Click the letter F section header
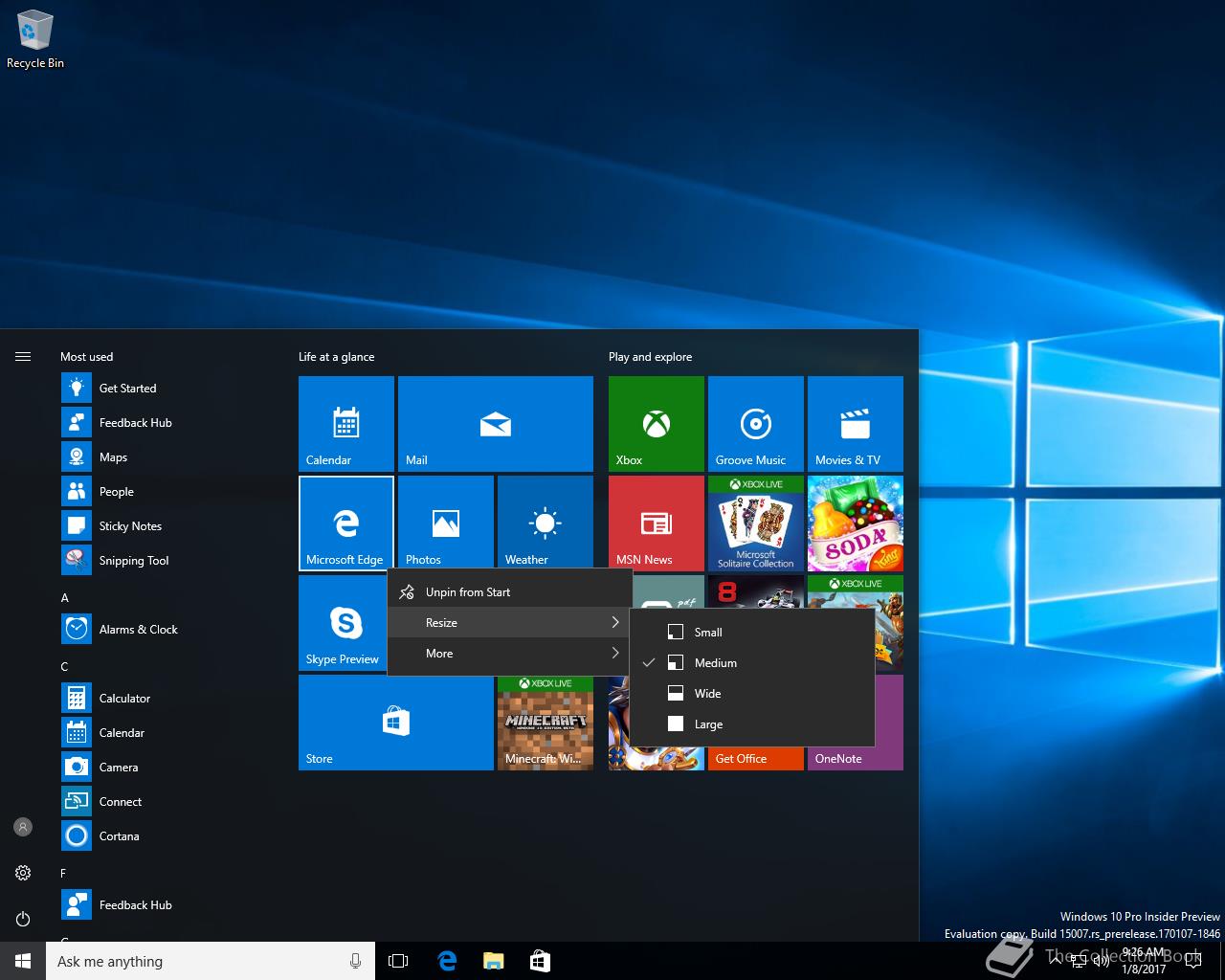 click(64, 873)
